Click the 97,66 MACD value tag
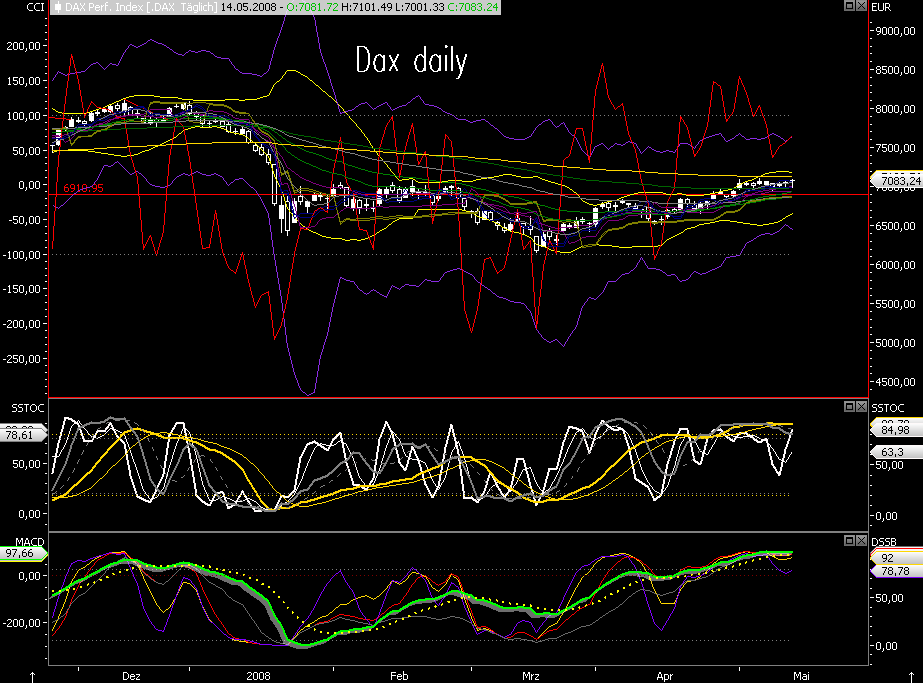The height and width of the screenshot is (683, 923). (x=21, y=553)
